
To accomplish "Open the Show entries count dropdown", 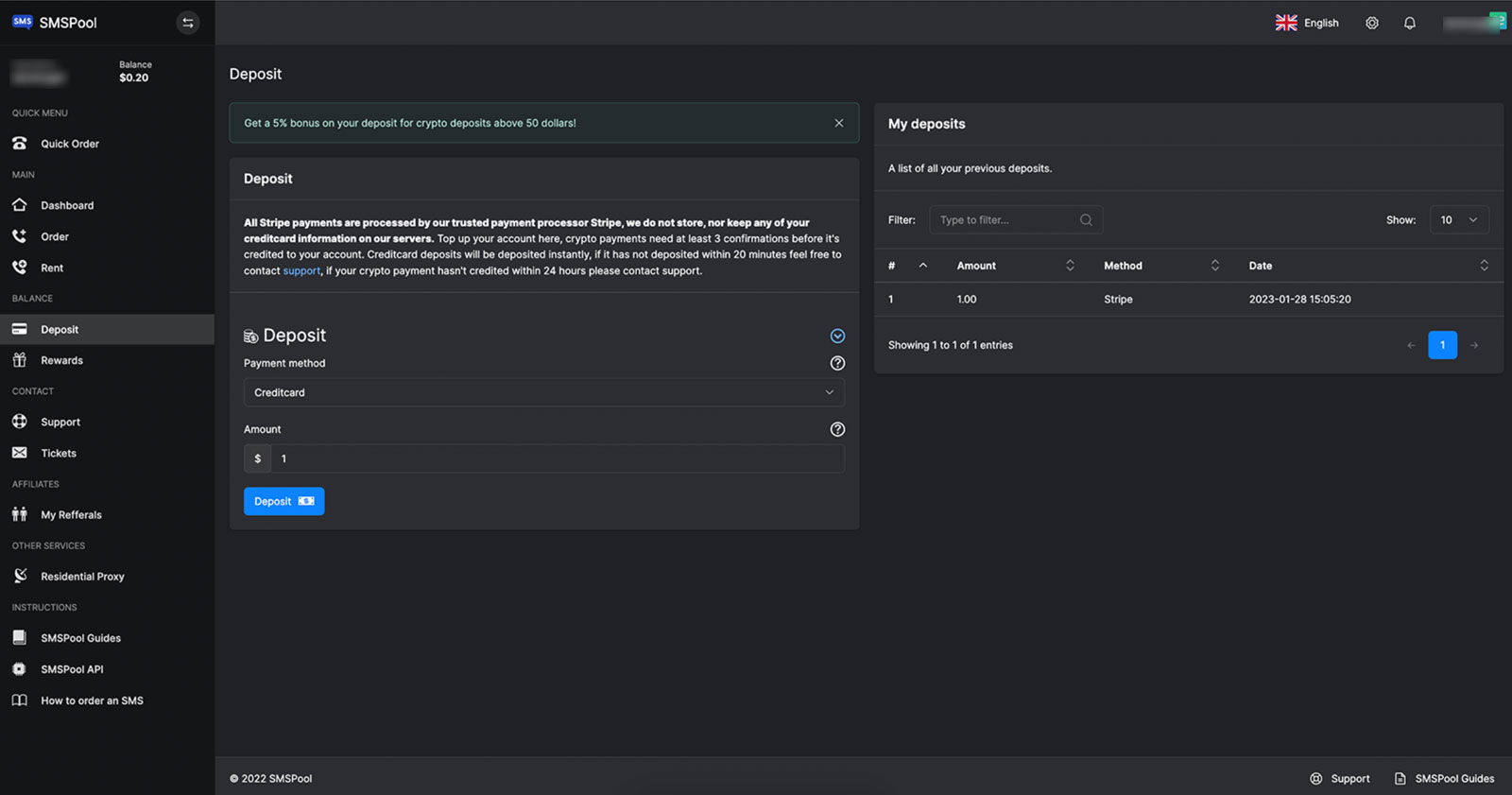I will pyautogui.click(x=1459, y=220).
